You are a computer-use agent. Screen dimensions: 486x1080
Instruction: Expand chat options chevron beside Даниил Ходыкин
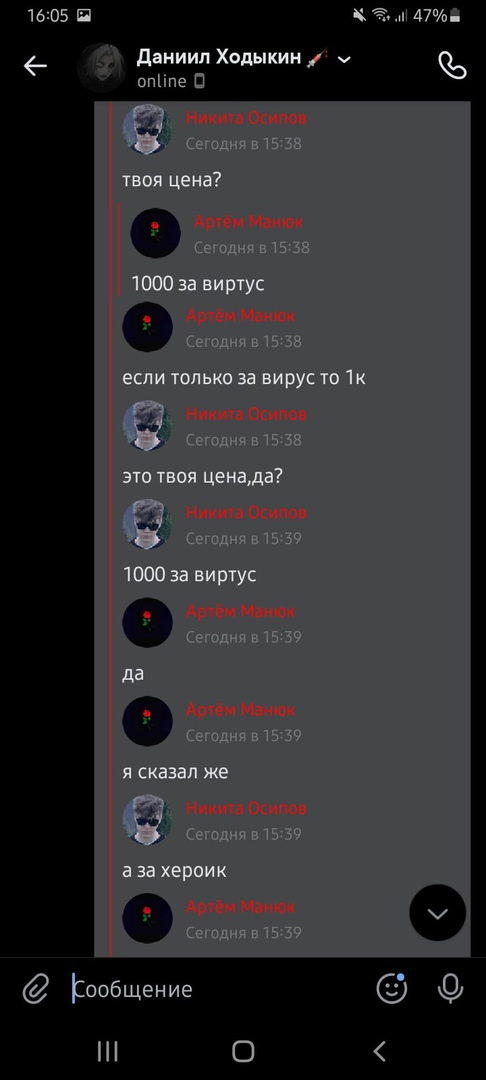click(x=344, y=59)
